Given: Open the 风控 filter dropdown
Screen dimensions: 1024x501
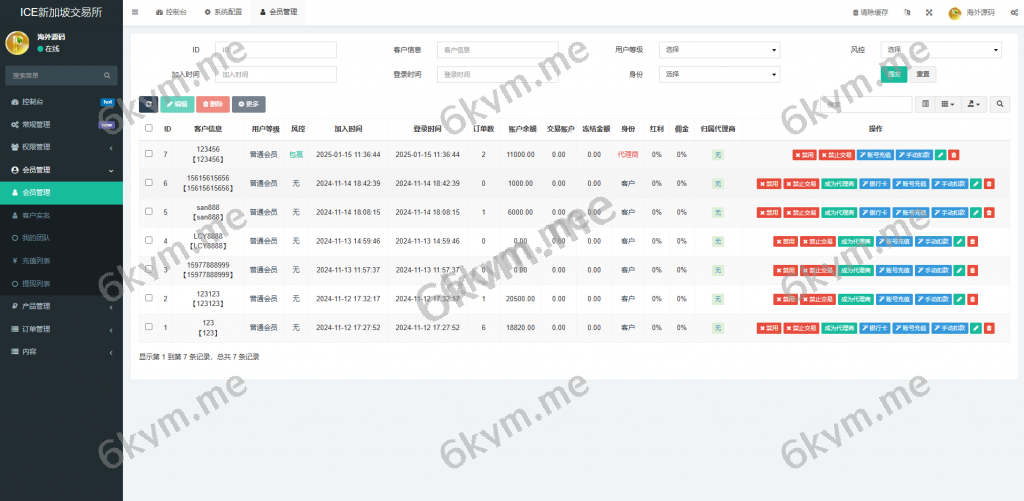Looking at the screenshot, I should tap(941, 50).
